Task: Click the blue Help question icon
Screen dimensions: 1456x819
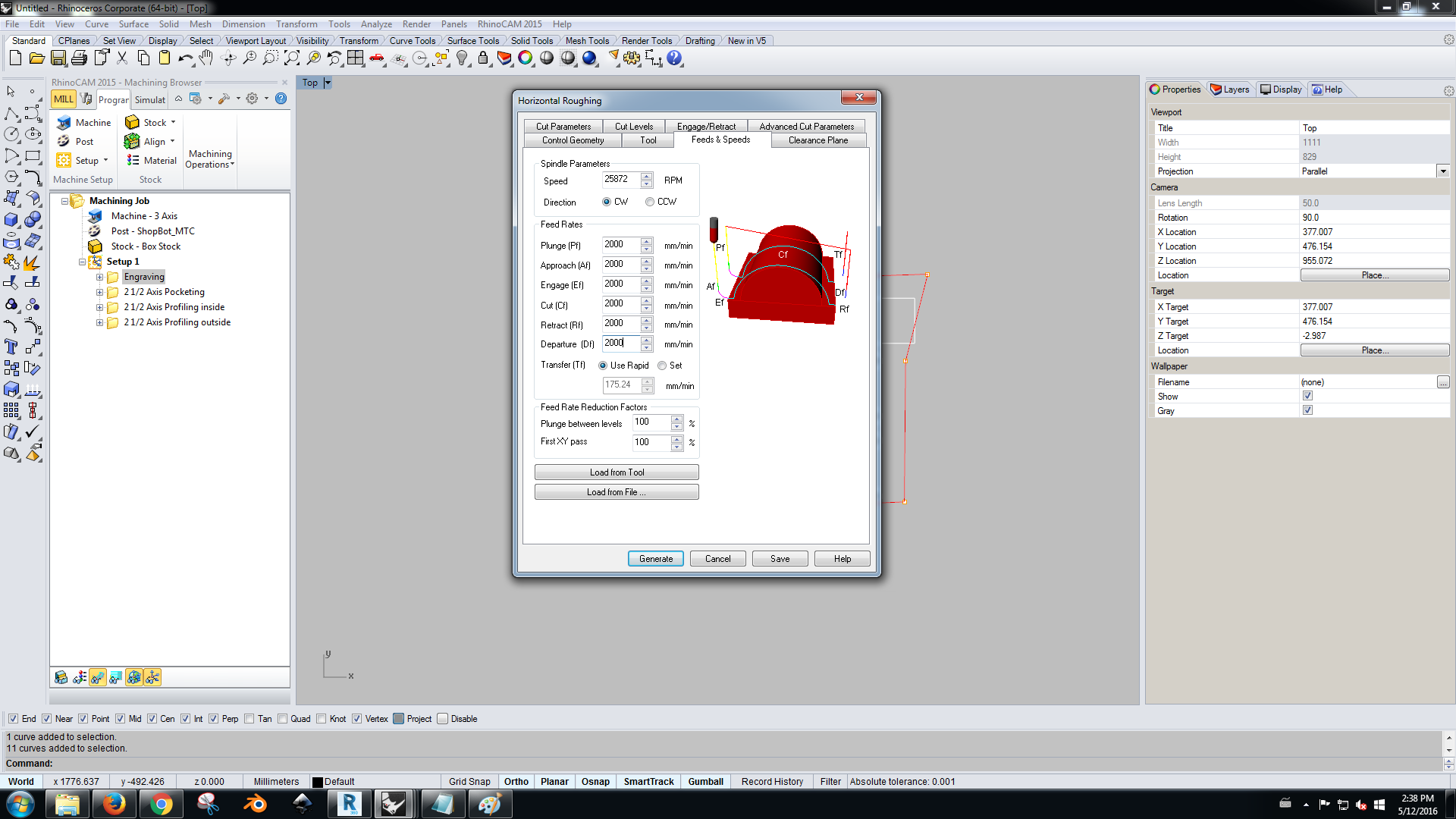Action: pyautogui.click(x=674, y=58)
